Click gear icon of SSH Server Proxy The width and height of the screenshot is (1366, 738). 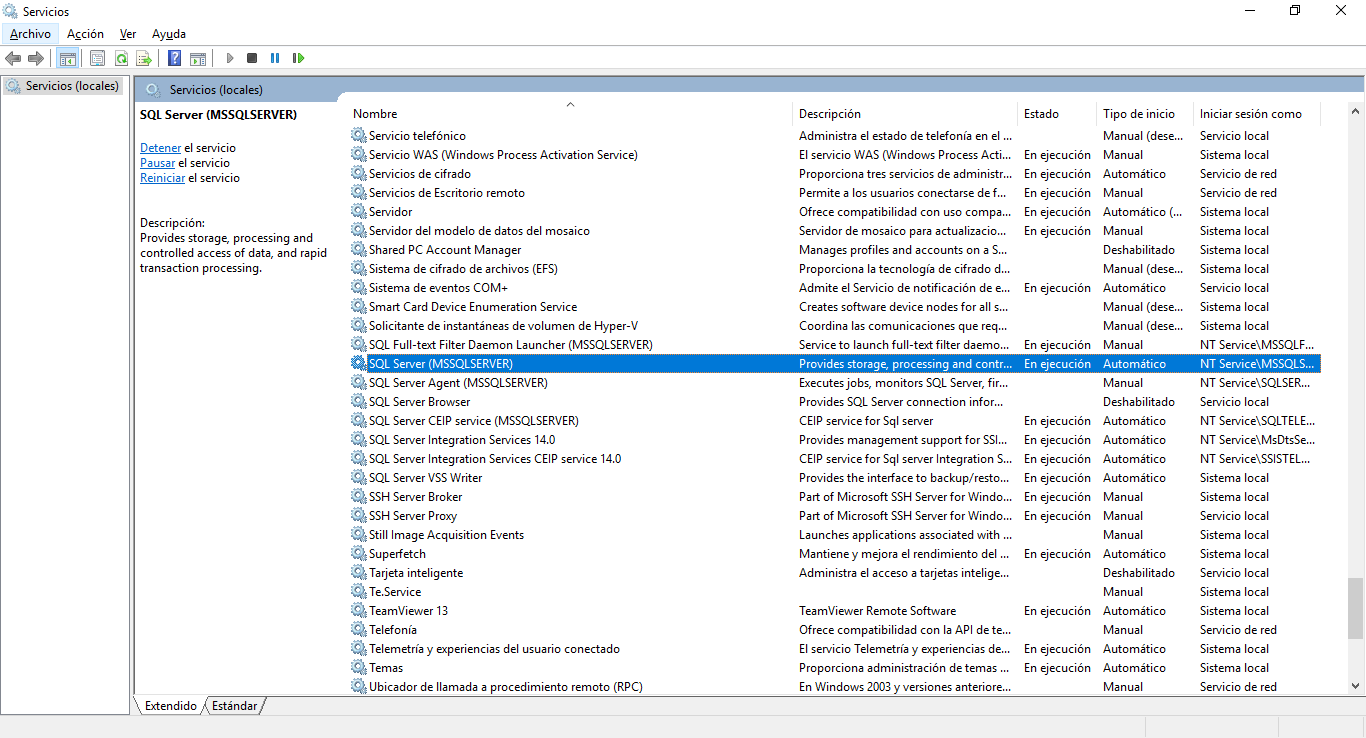[x=359, y=516]
